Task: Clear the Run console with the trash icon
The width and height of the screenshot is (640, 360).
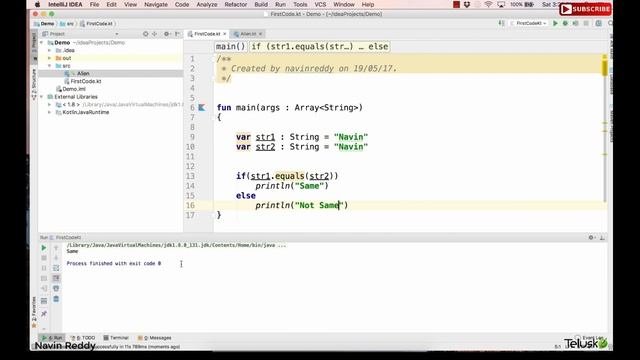Action: pos(56,299)
